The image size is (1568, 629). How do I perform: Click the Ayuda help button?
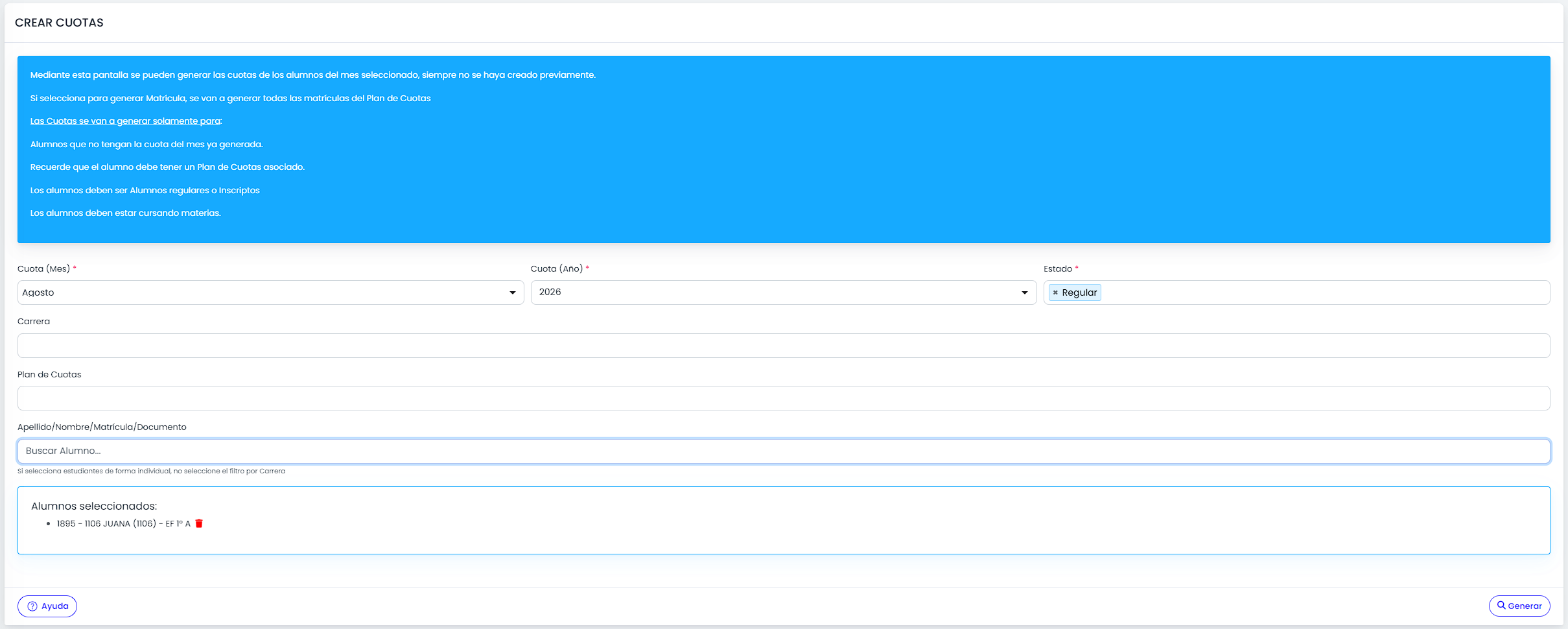pyautogui.click(x=47, y=606)
